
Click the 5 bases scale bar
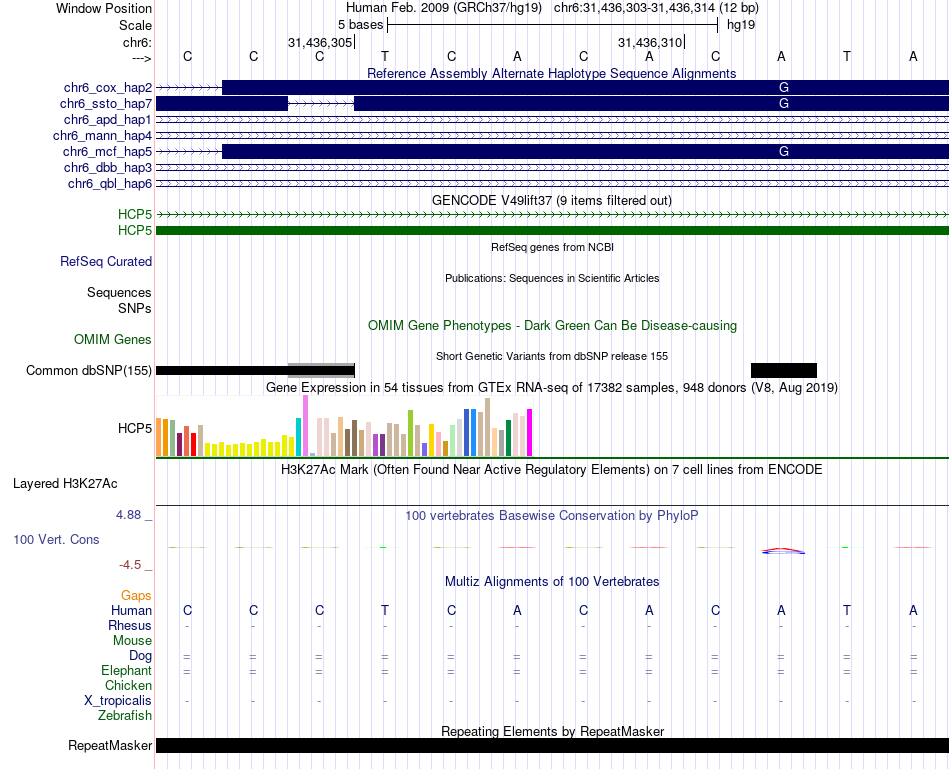pyautogui.click(x=553, y=25)
